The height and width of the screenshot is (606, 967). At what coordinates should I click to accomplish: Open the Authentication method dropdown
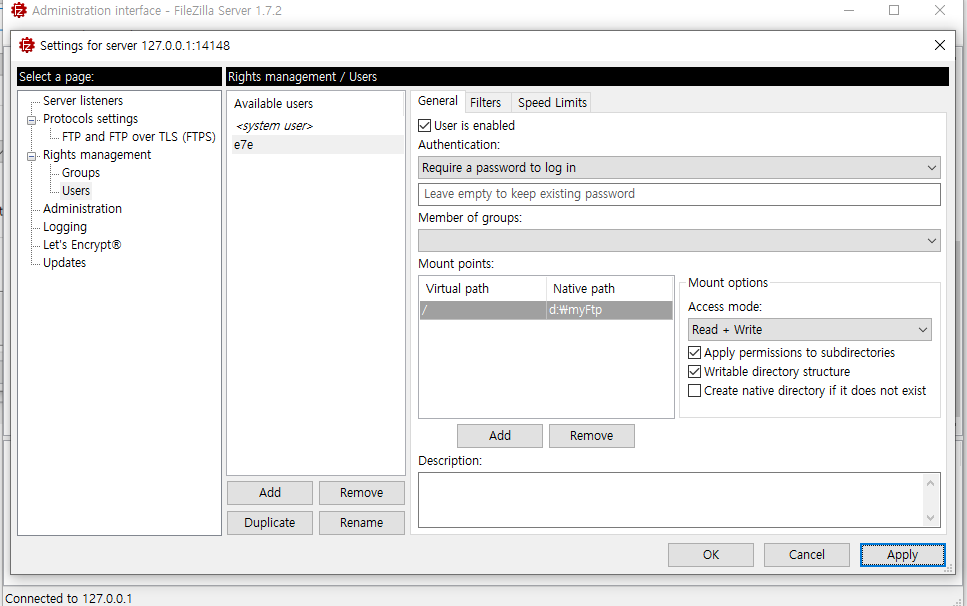click(x=679, y=168)
